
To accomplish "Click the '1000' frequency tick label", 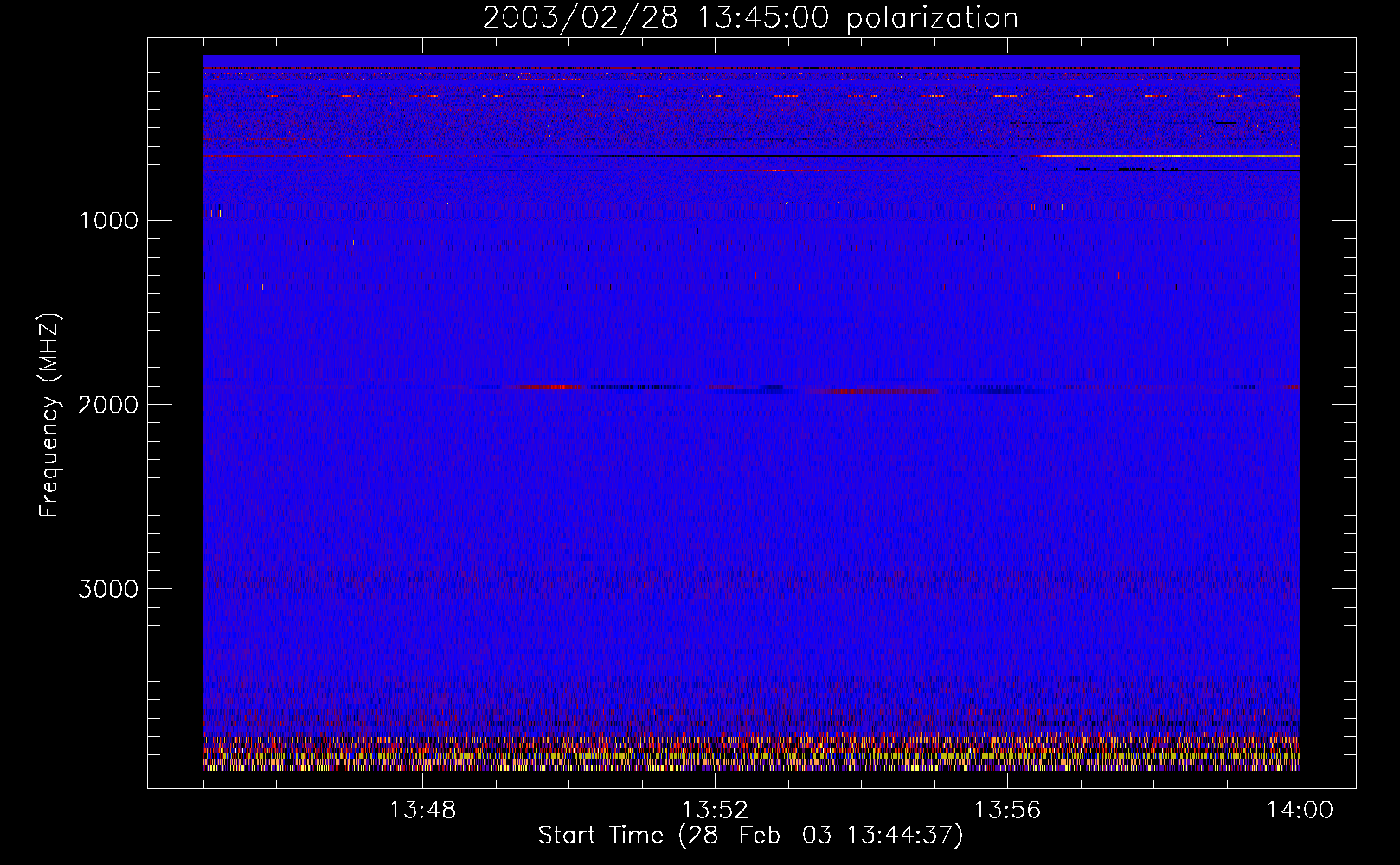I will tap(108, 221).
